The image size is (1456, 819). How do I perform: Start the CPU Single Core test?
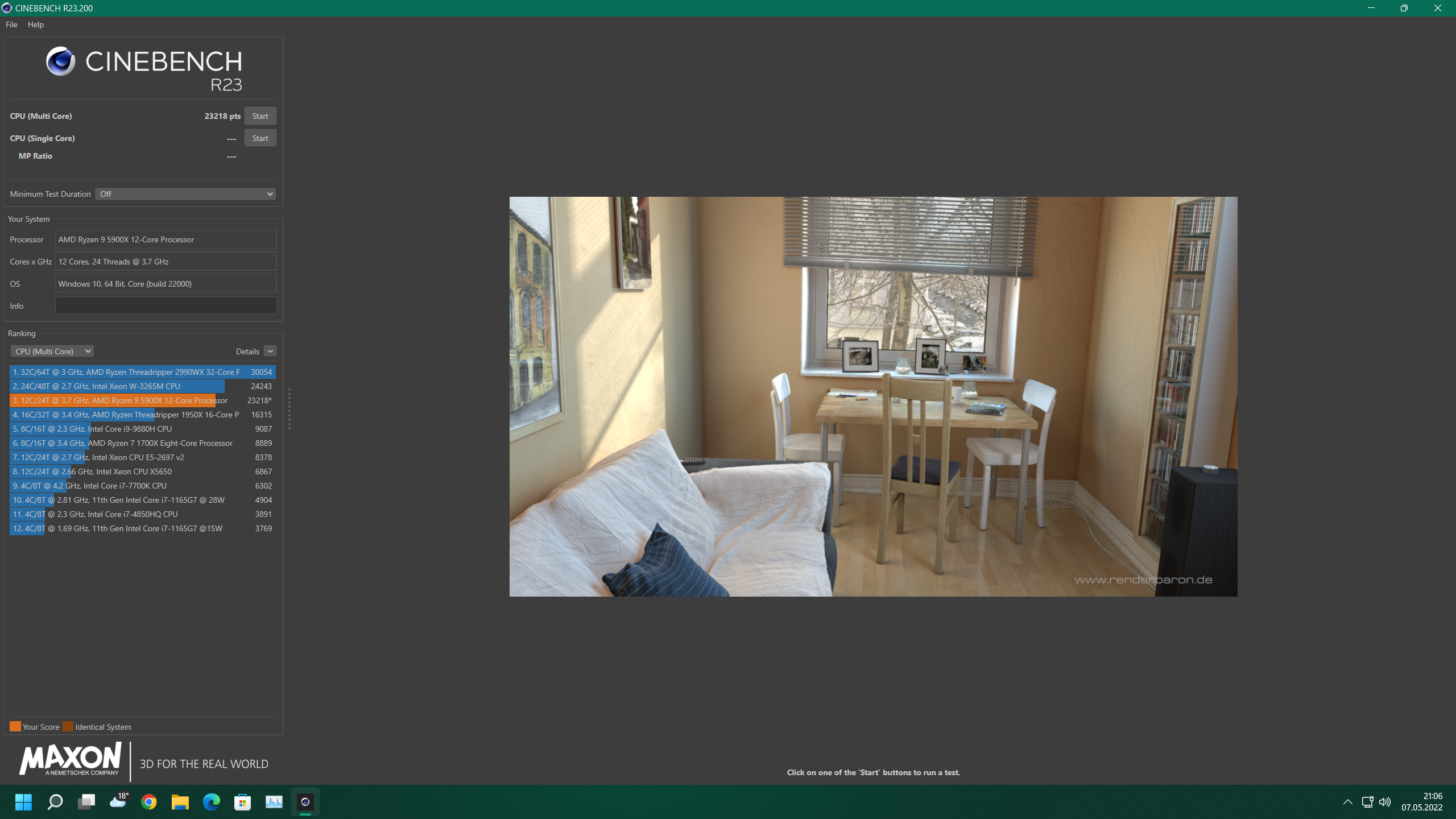260,138
